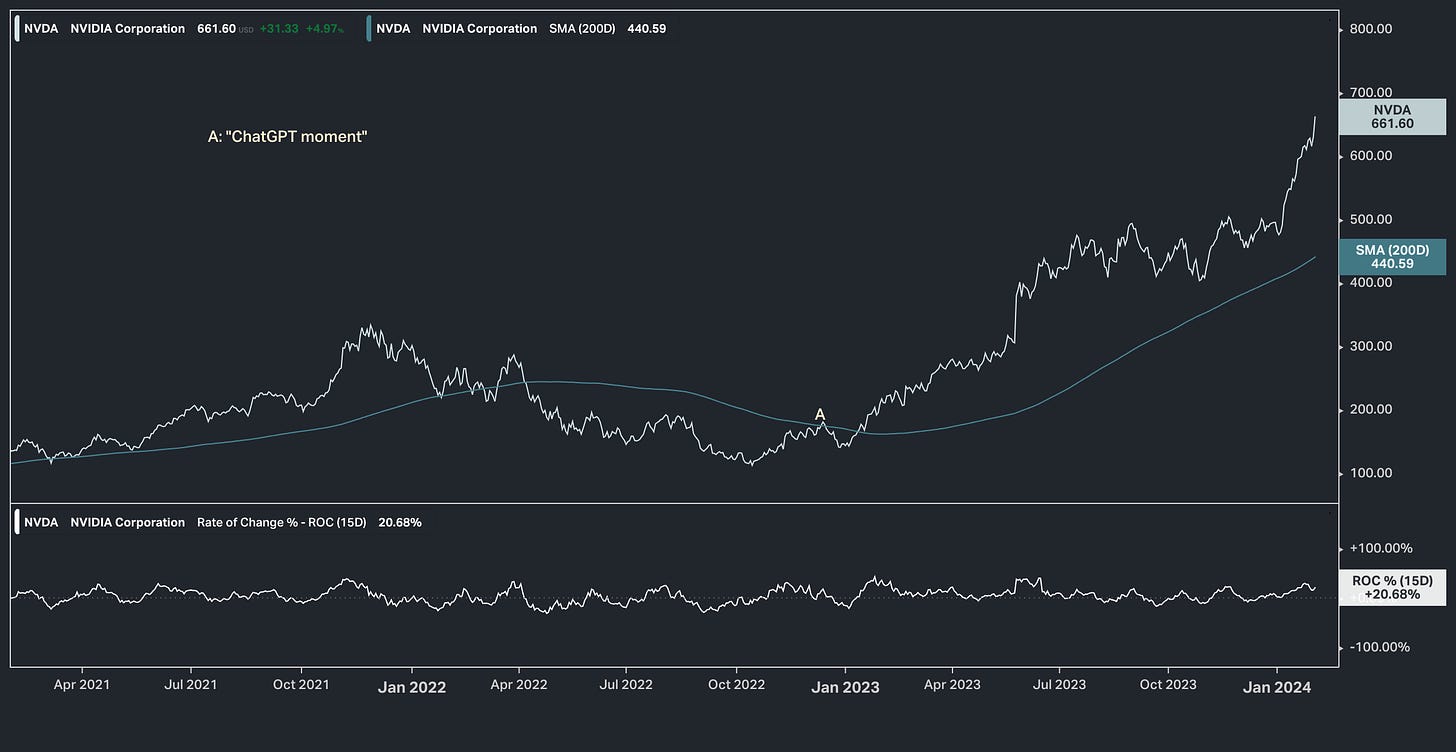The height and width of the screenshot is (752, 1456).
Task: Click the Rate of Change % - ROC (15D) label
Action: point(282,522)
